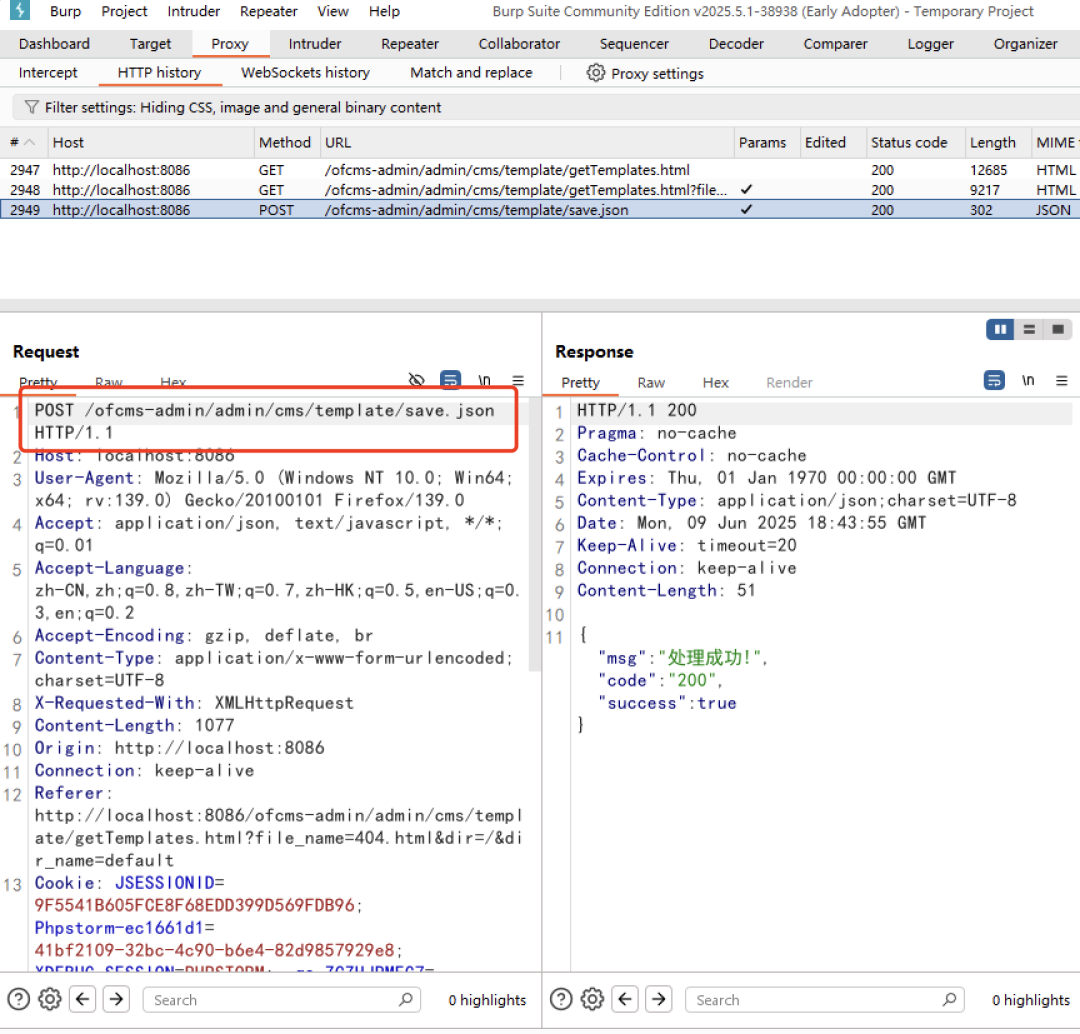Click the help icon below Response panel
Image resolution: width=1080 pixels, height=1034 pixels.
[x=561, y=999]
